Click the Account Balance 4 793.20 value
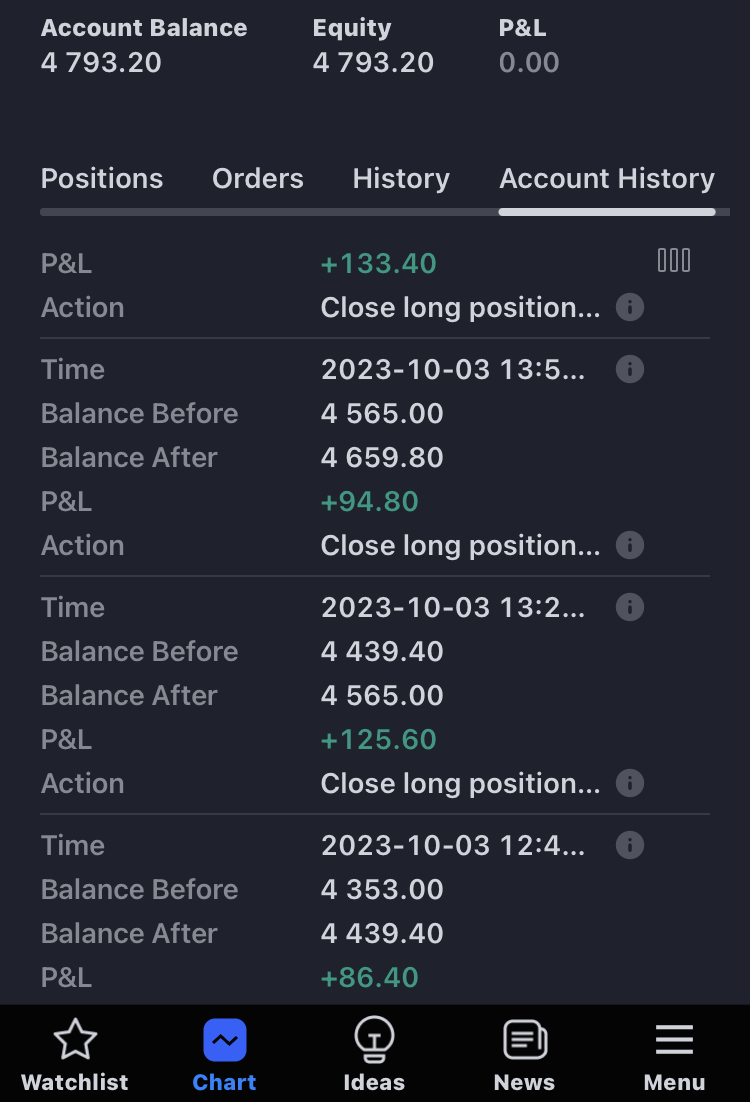Viewport: 750px width, 1102px height. 101,63
